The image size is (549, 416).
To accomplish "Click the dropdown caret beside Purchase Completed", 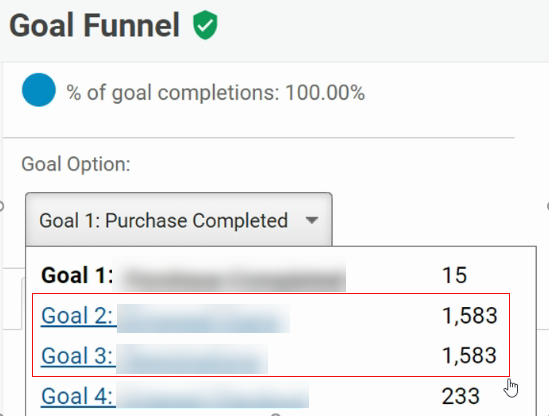I will (312, 220).
